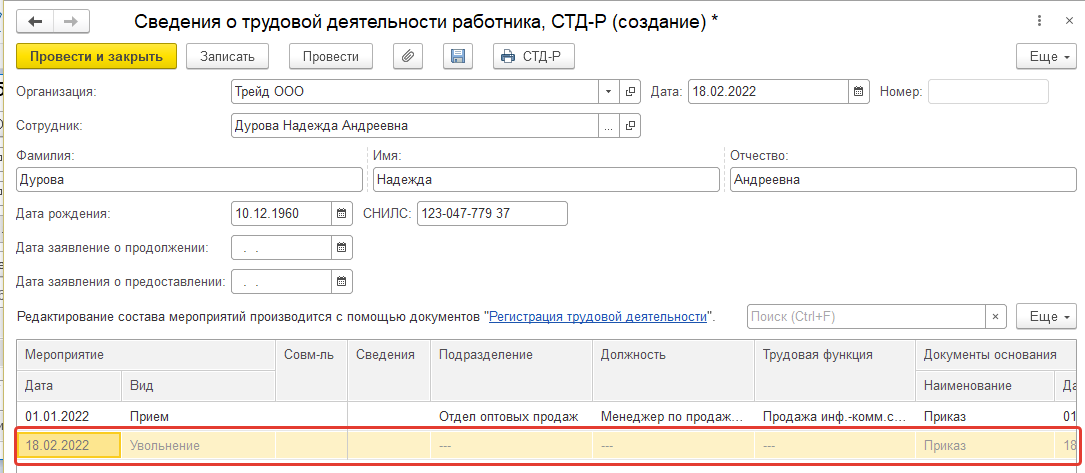
Task: Open the Трейд ООО organization card icon
Action: (x=630, y=92)
